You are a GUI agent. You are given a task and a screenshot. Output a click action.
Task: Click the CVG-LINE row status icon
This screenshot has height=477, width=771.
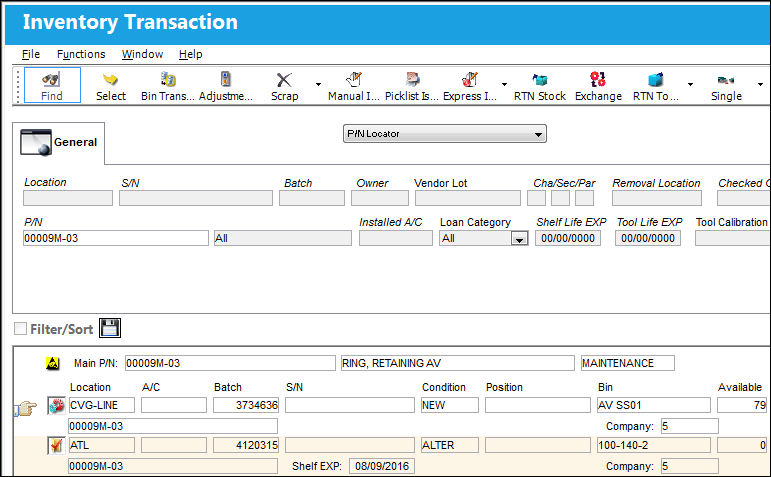tap(57, 405)
